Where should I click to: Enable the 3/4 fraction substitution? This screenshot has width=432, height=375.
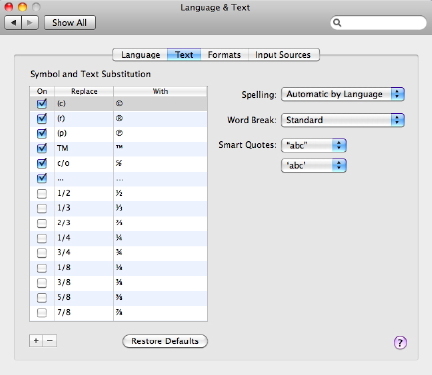42,253
